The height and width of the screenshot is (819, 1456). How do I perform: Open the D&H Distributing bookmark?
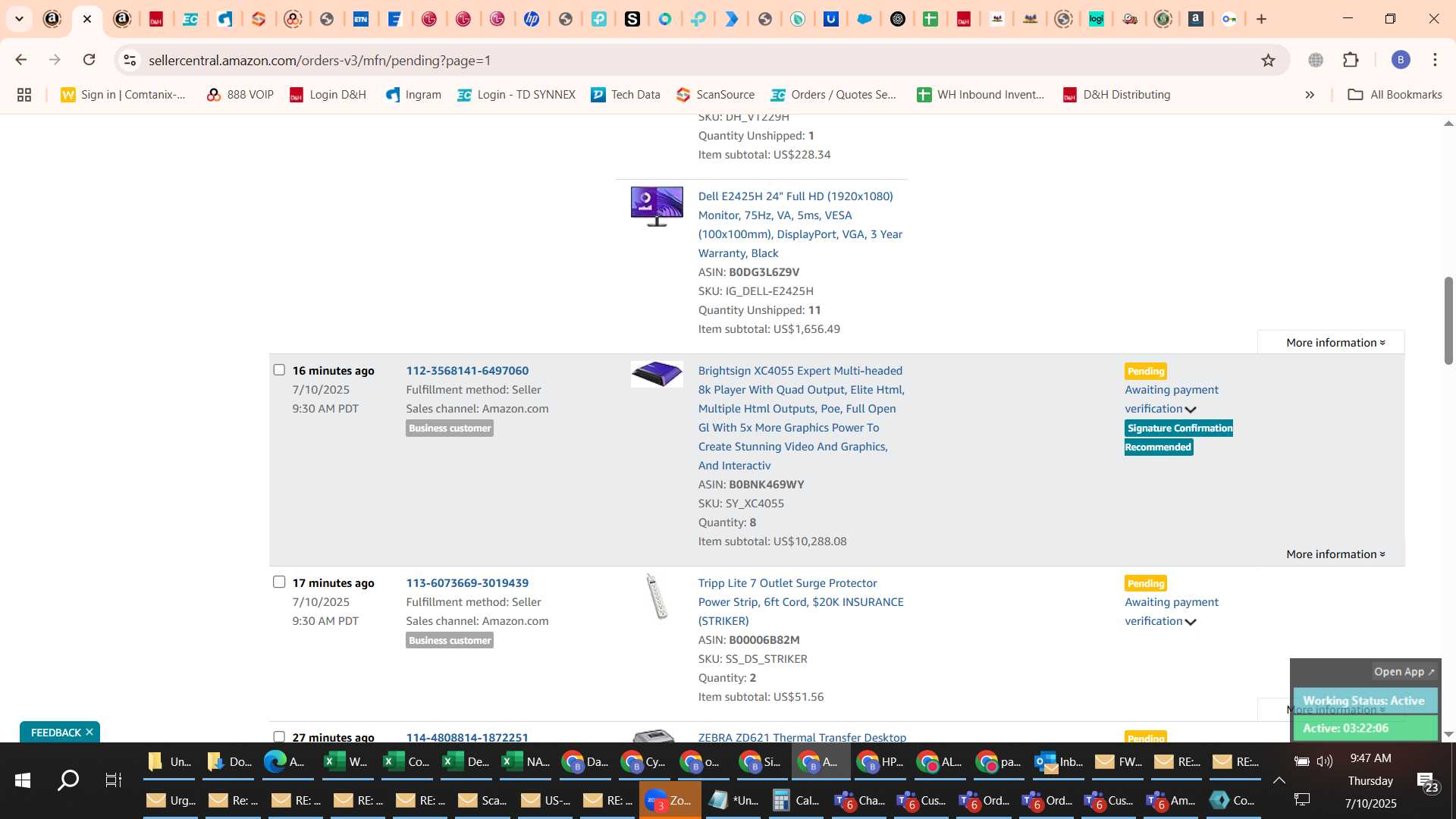(1116, 95)
